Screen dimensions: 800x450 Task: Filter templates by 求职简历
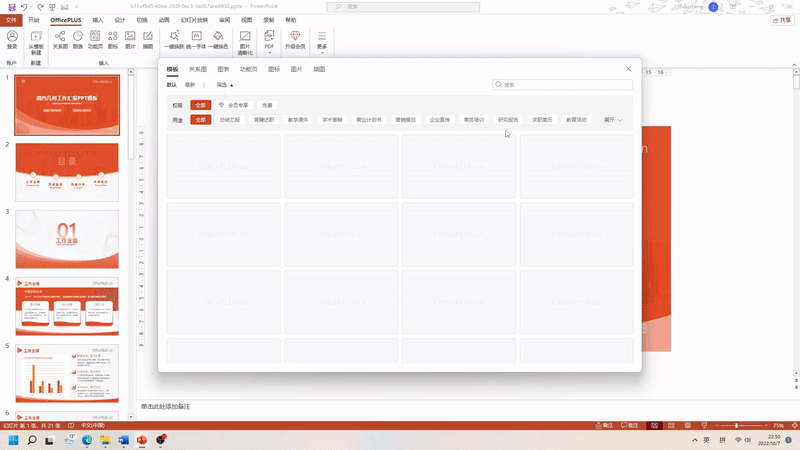click(542, 120)
